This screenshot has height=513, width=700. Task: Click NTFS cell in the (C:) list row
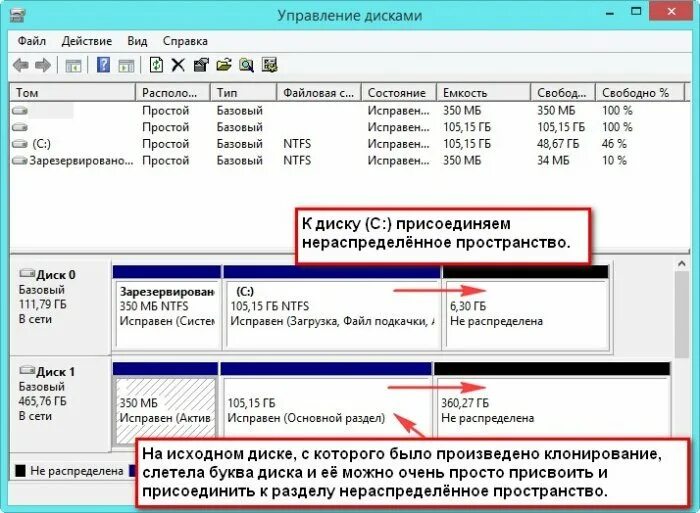297,144
